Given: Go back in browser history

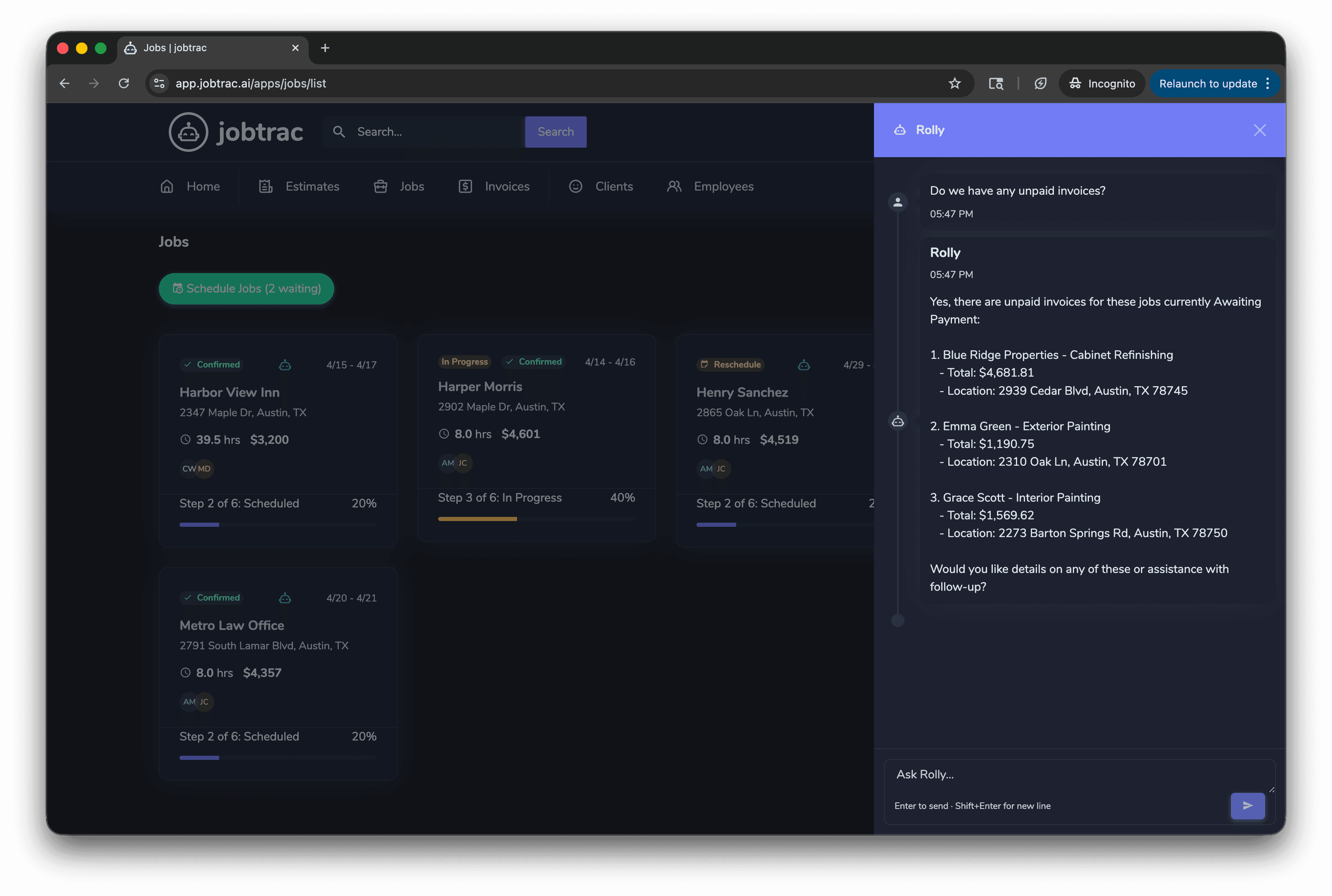Looking at the screenshot, I should tap(64, 83).
